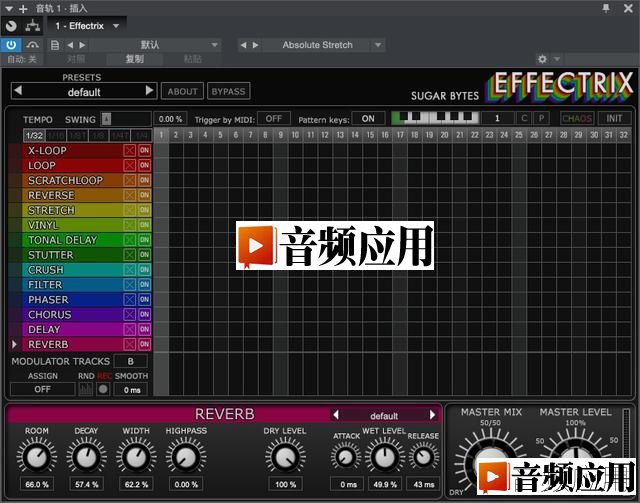Click the pattern keyboard selector
The width and height of the screenshot is (640, 503).
point(435,118)
